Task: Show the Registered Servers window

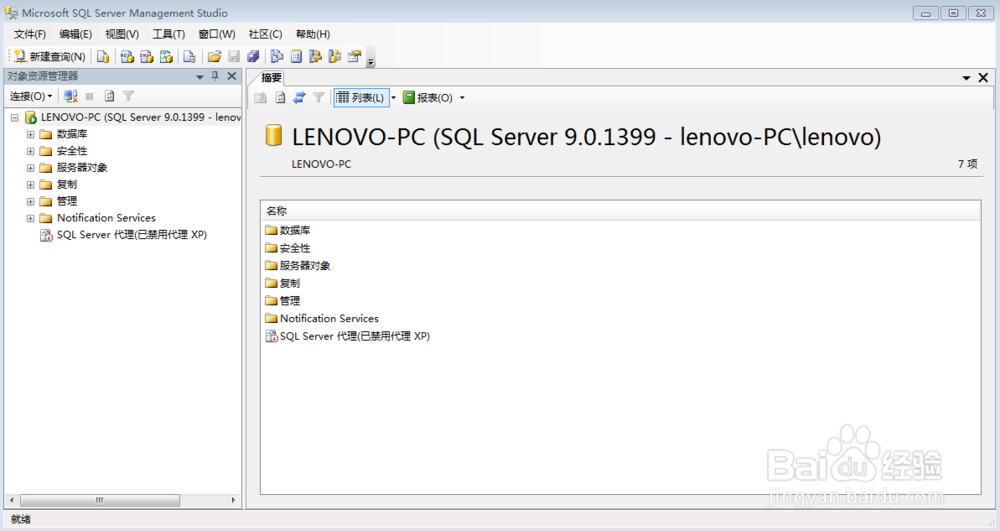Action: (x=277, y=57)
